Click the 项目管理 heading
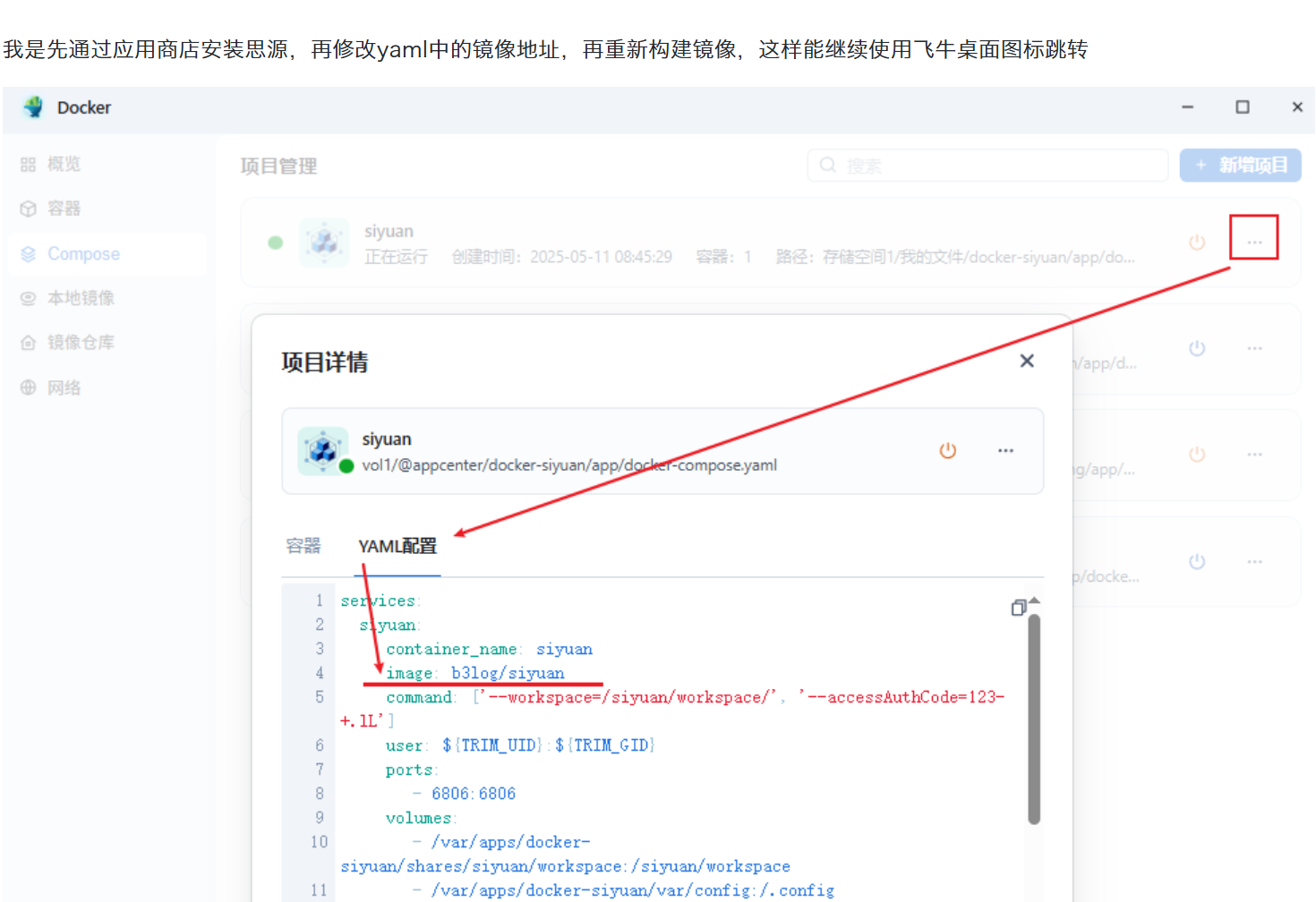 pyautogui.click(x=278, y=166)
